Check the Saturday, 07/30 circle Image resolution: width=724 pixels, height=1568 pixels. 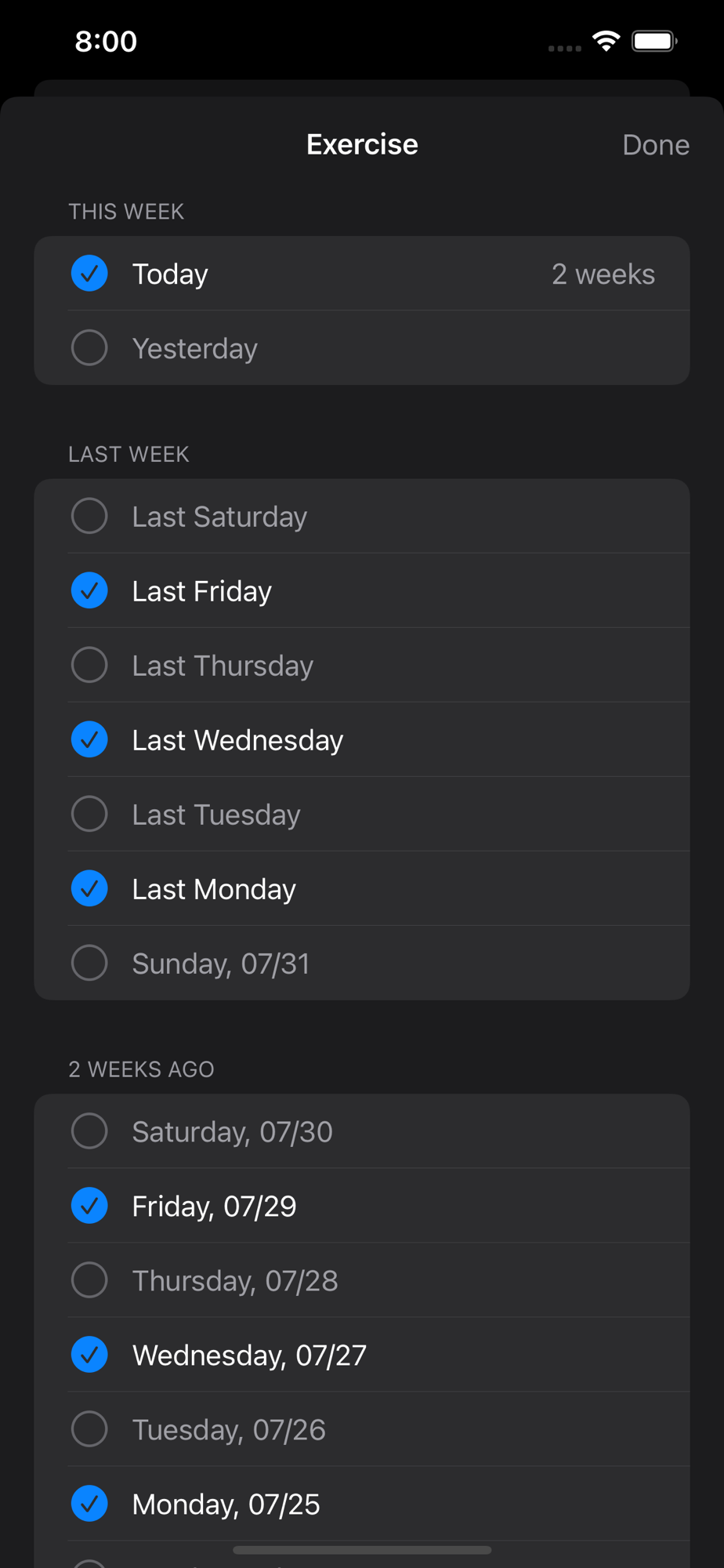pyautogui.click(x=89, y=1132)
